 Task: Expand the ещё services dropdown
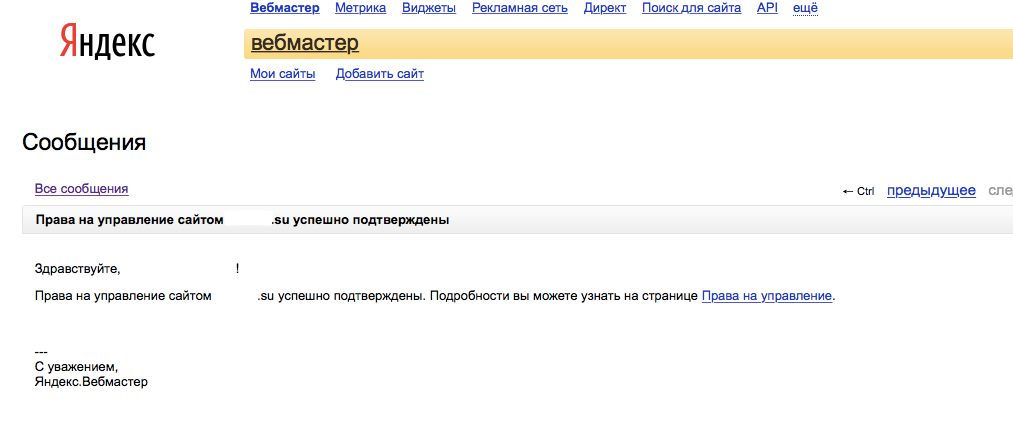[806, 8]
